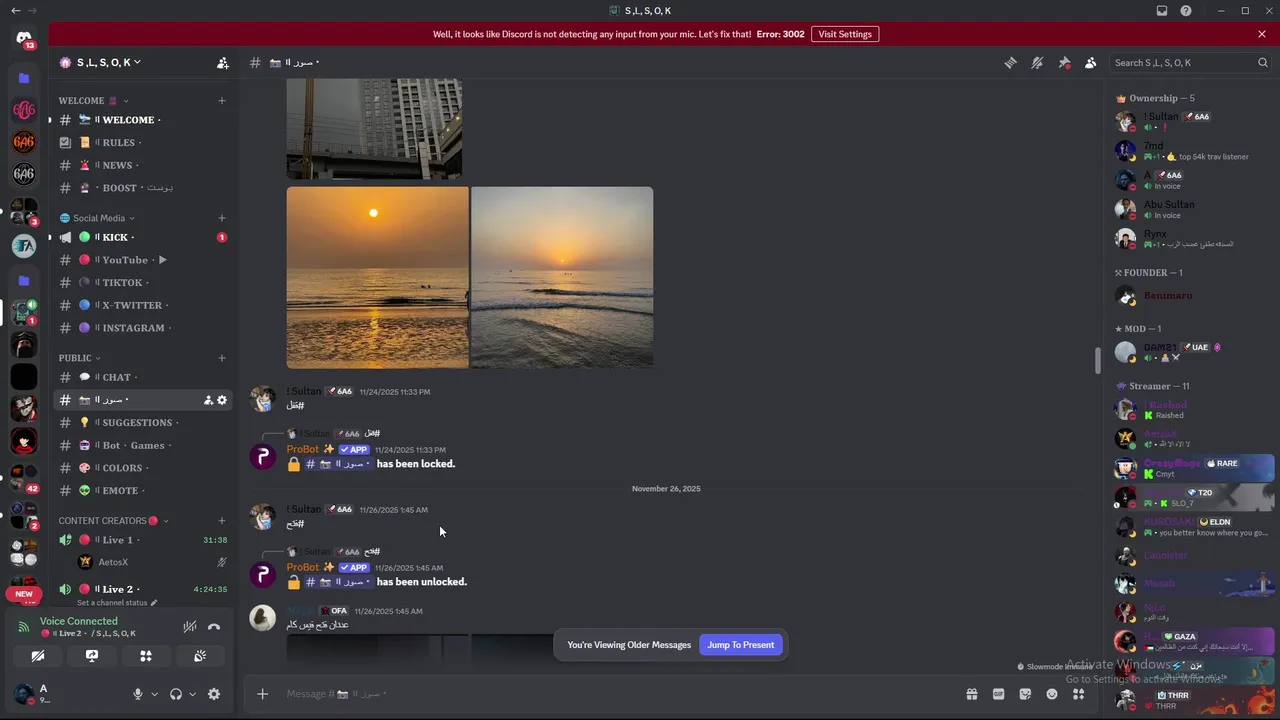Collapse the Social Media category
This screenshot has height=720, width=1280.
(98, 218)
